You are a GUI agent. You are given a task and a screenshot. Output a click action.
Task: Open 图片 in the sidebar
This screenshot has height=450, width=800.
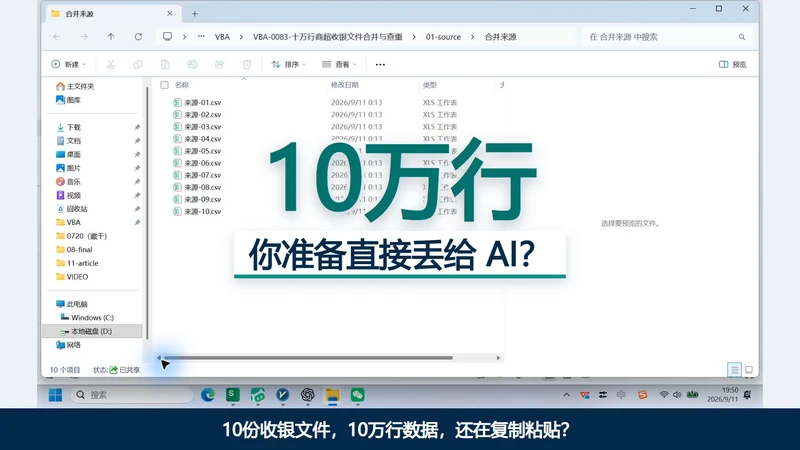pos(68,168)
